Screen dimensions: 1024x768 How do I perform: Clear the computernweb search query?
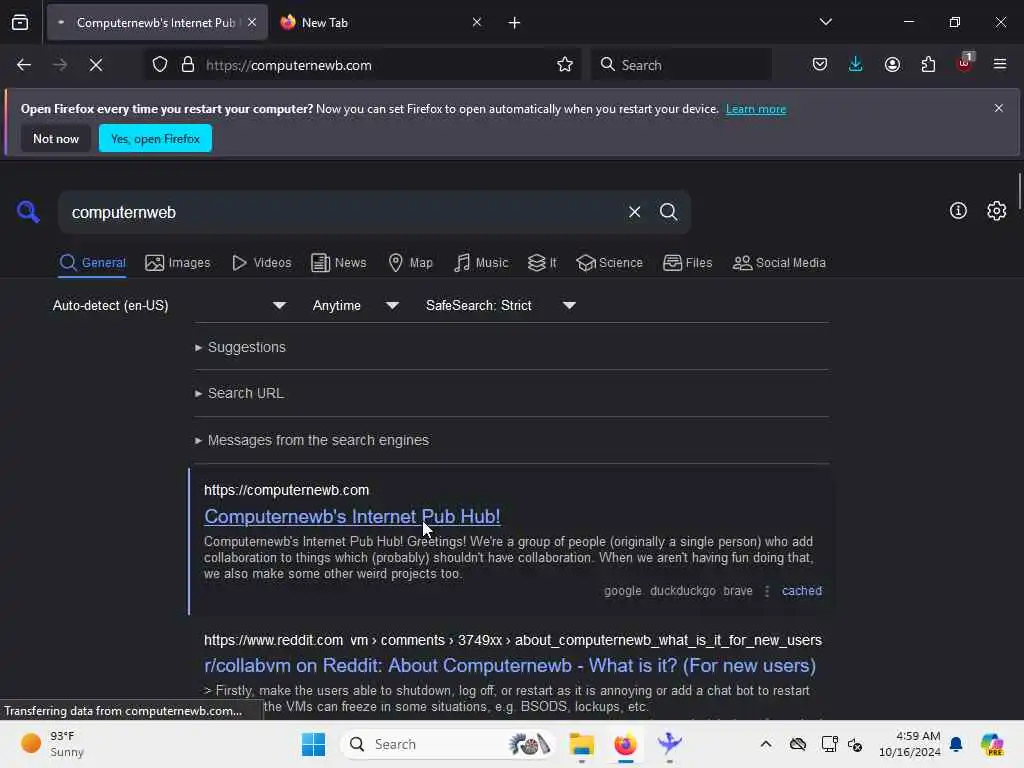click(634, 212)
